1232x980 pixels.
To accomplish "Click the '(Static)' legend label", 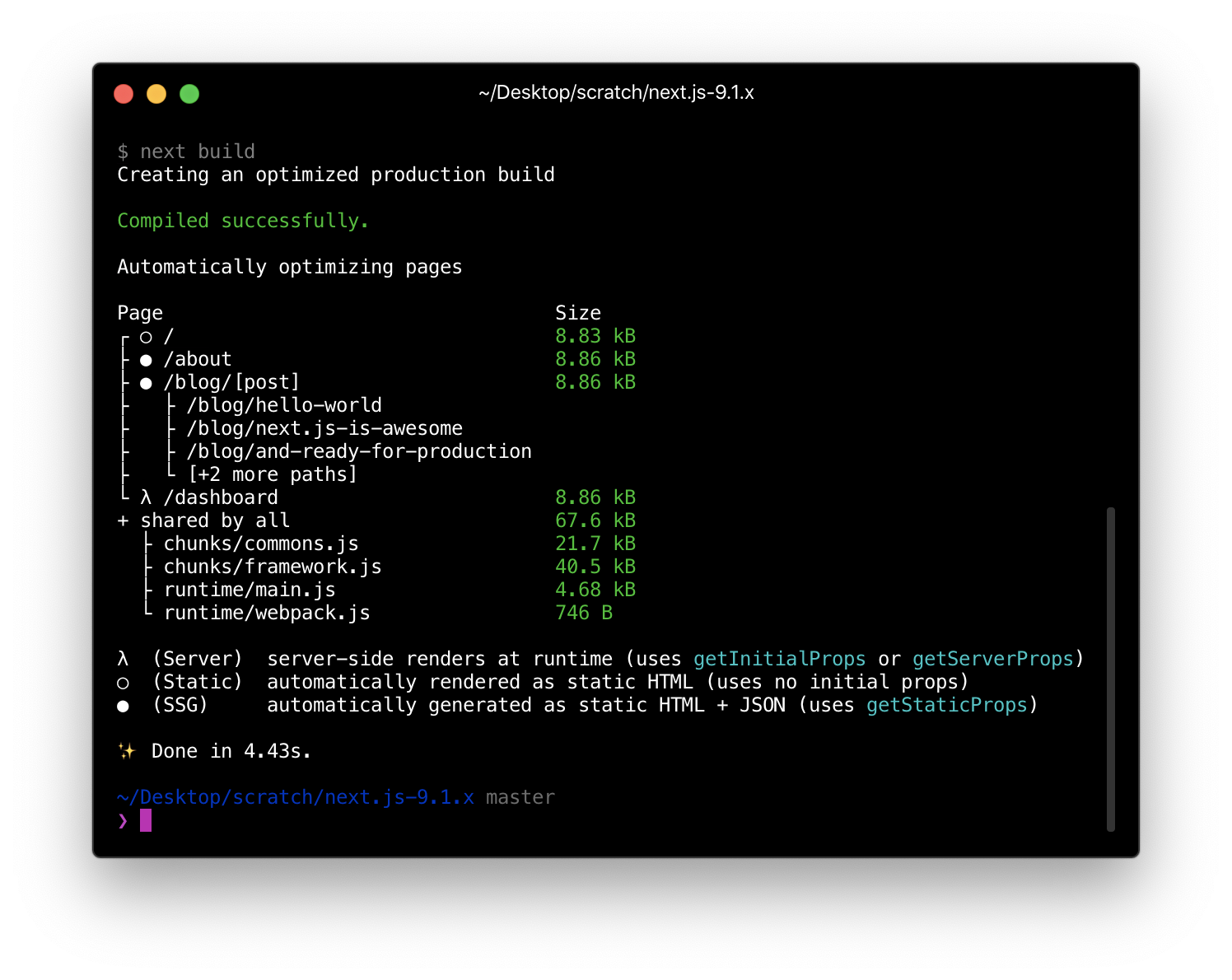I will point(198,682).
